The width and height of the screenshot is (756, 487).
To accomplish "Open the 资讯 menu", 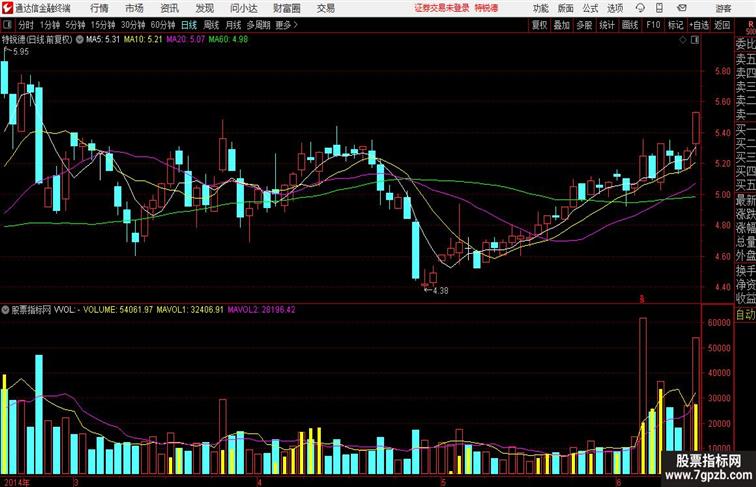I will click(169, 8).
